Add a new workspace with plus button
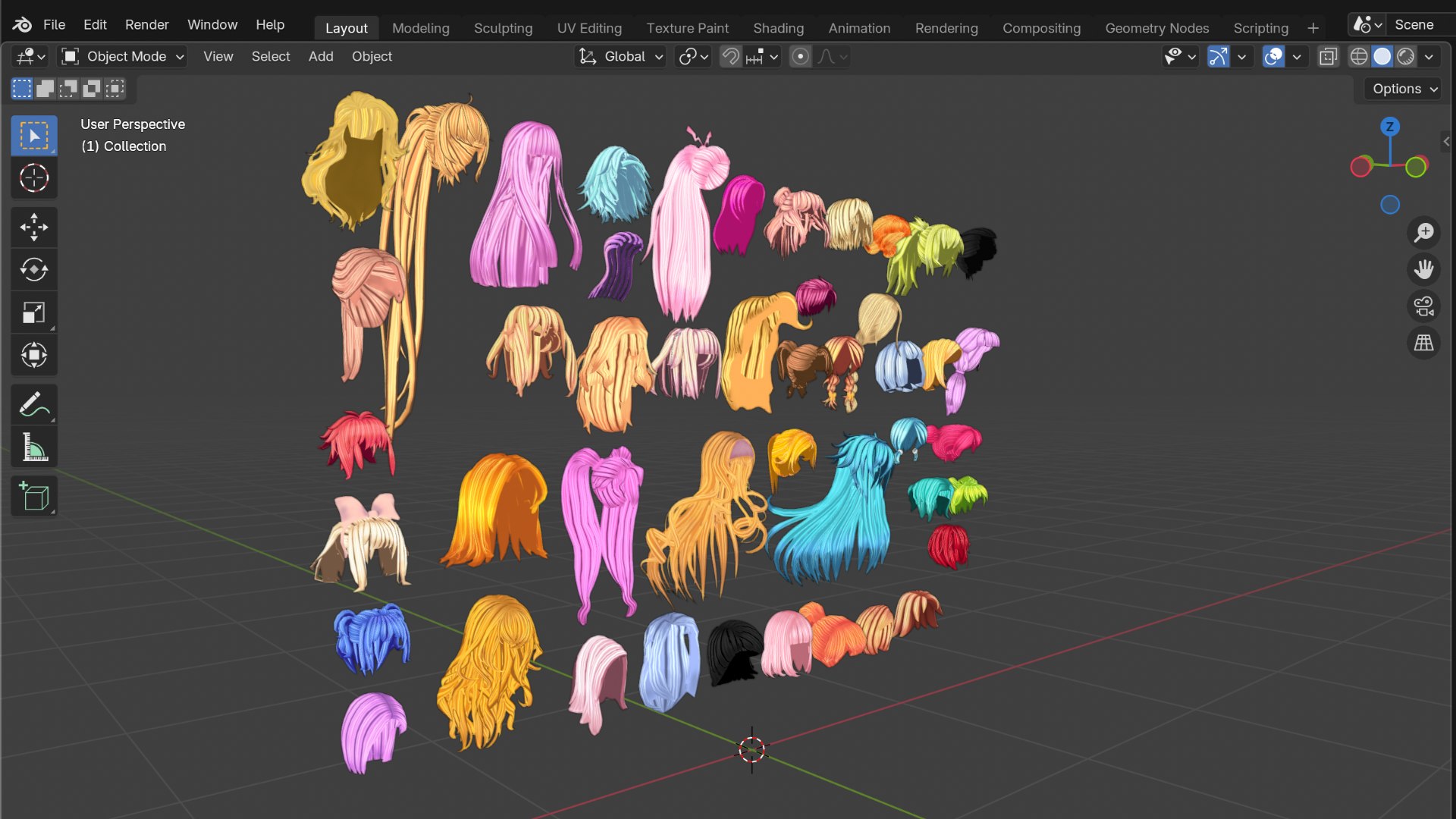The width and height of the screenshot is (1456, 819). click(x=1313, y=28)
